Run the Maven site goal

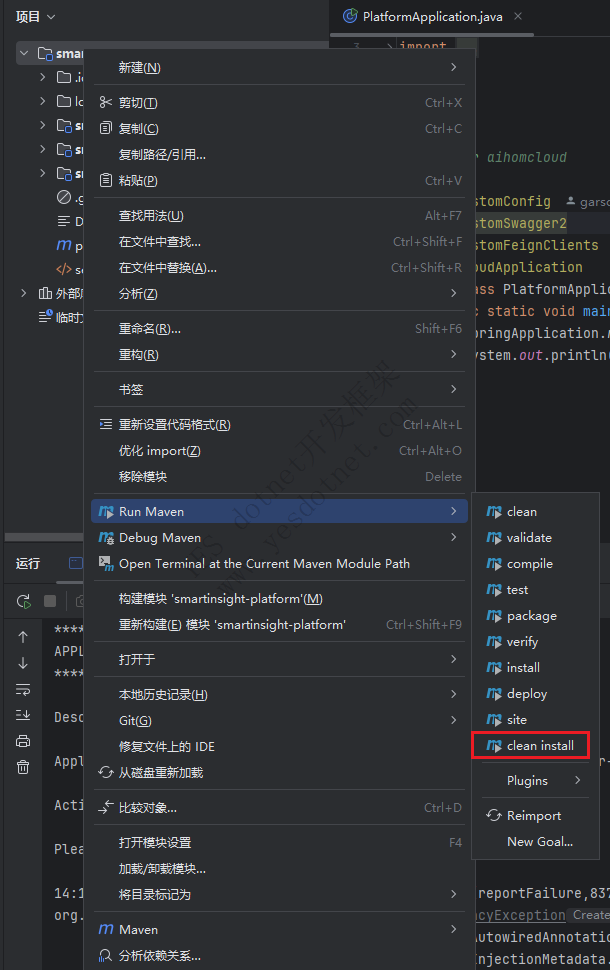tap(535, 719)
